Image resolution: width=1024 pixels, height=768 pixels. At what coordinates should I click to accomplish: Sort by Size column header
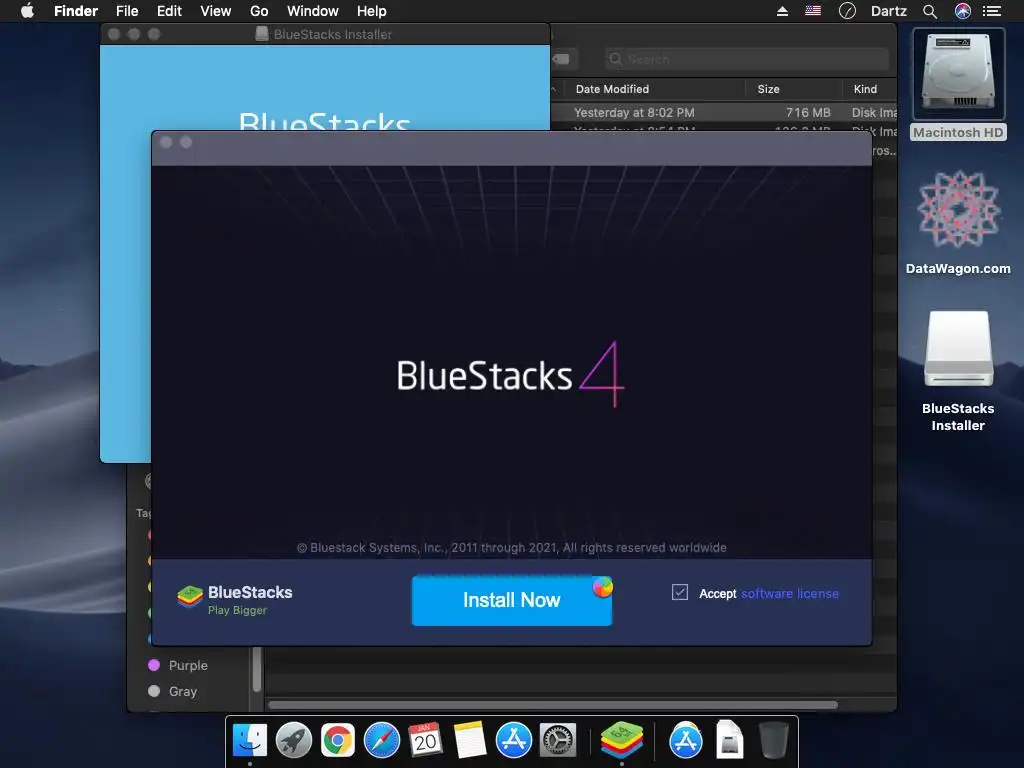point(769,89)
